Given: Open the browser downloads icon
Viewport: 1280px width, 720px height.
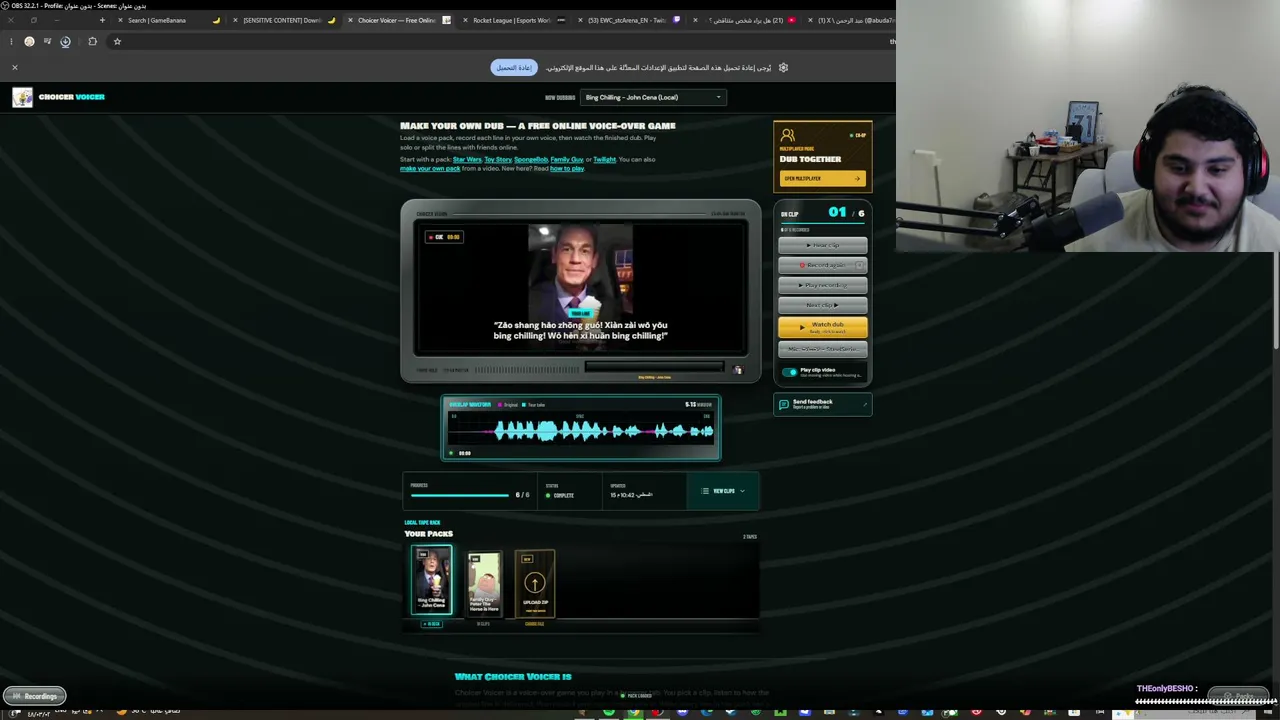Looking at the screenshot, I should coord(65,41).
